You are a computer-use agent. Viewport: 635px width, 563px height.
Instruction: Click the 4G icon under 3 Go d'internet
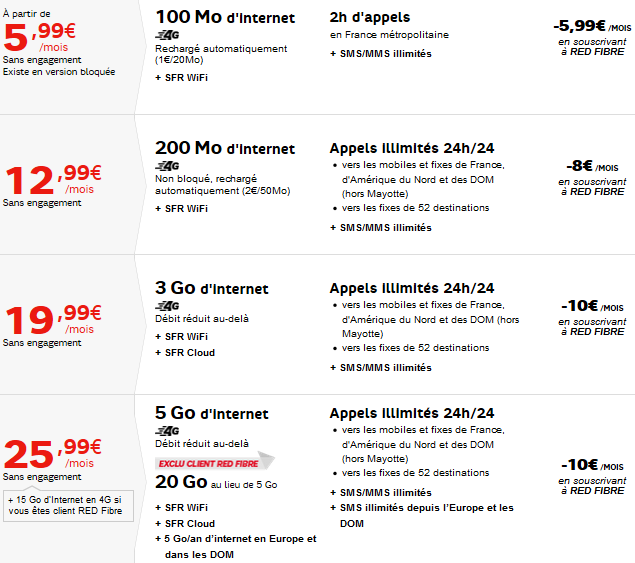(x=167, y=306)
